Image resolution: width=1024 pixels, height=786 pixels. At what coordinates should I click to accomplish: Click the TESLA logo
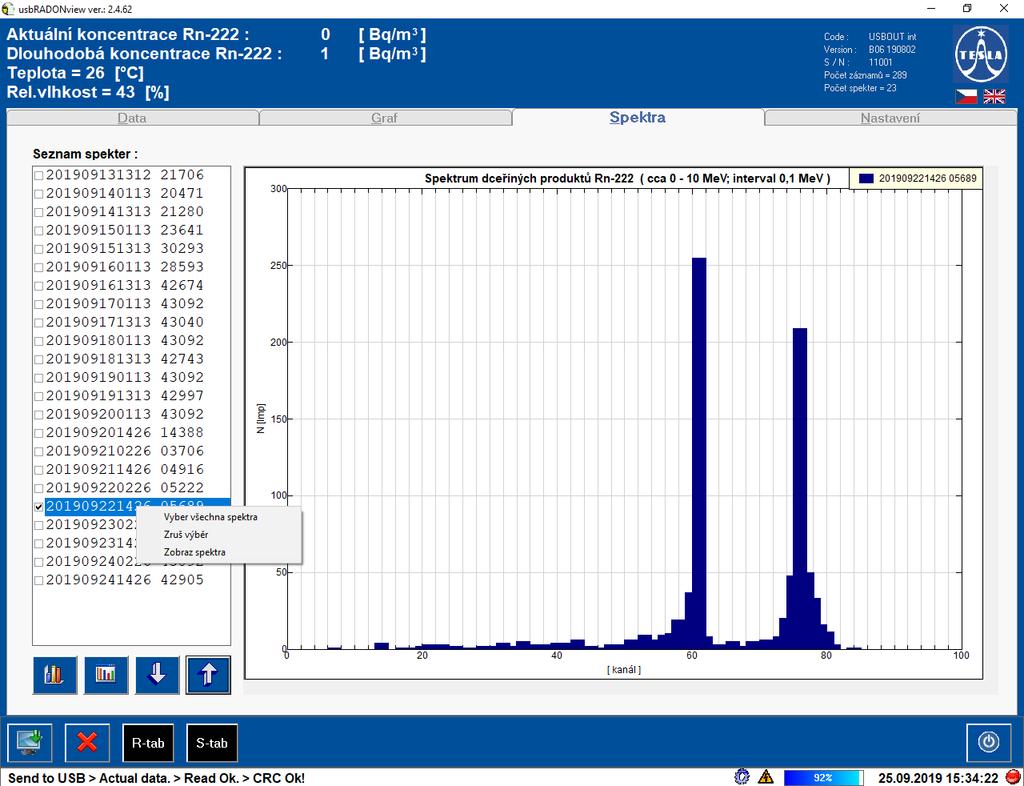pos(980,55)
